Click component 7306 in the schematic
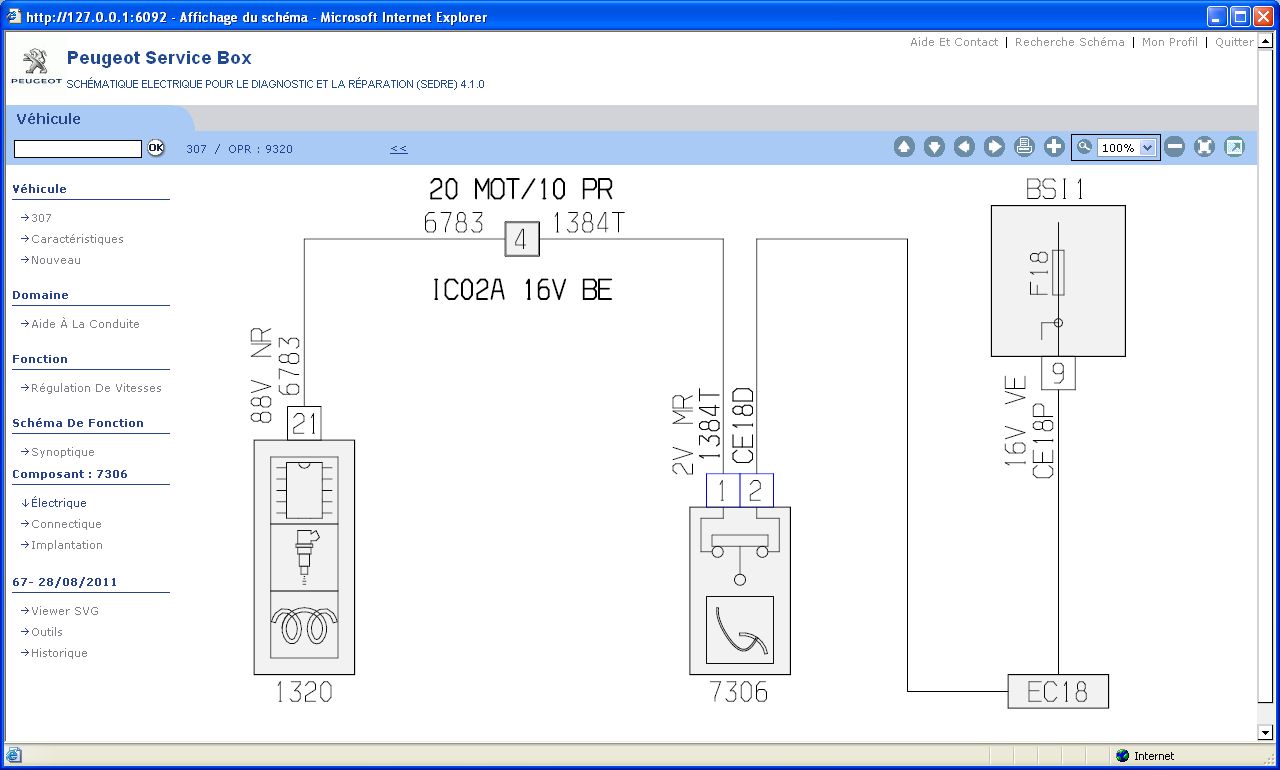 tap(739, 590)
